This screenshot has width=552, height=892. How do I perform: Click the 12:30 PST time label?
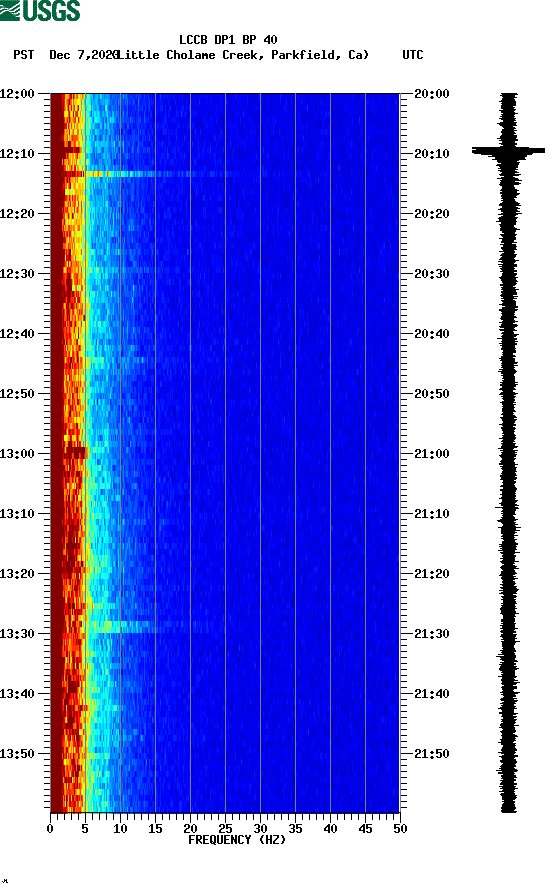tap(17, 274)
